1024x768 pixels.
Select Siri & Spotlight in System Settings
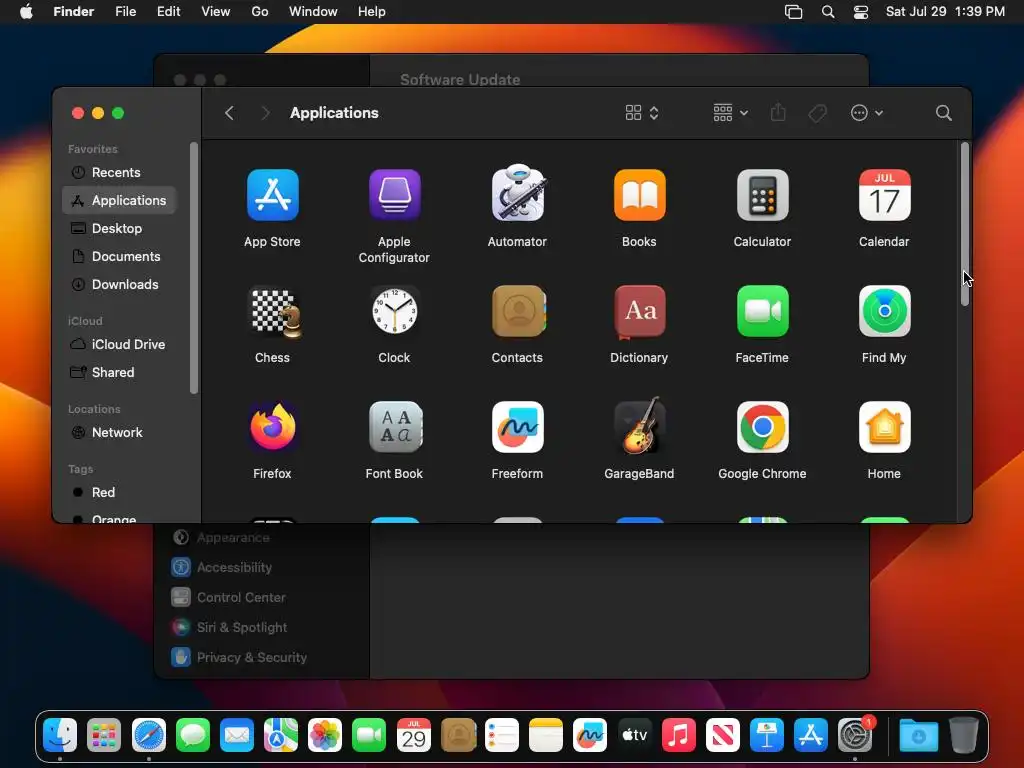click(229, 628)
